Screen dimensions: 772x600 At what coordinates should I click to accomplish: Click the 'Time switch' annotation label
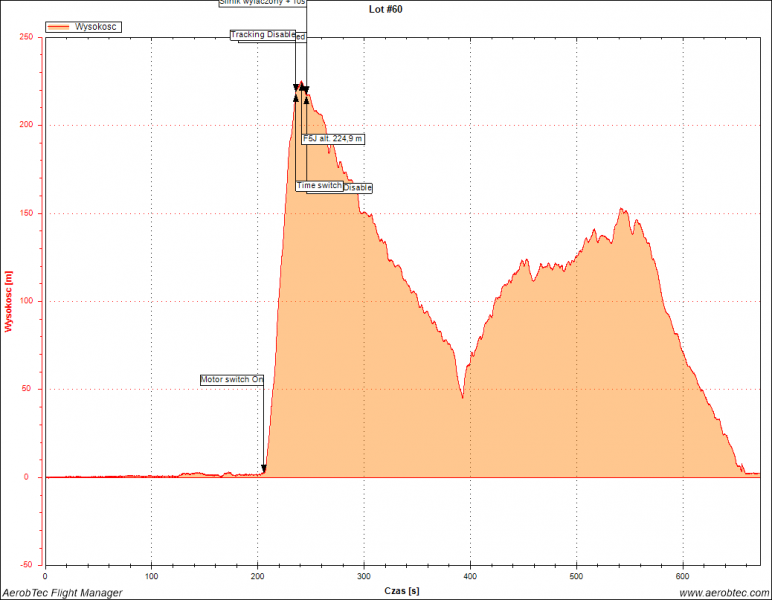319,186
